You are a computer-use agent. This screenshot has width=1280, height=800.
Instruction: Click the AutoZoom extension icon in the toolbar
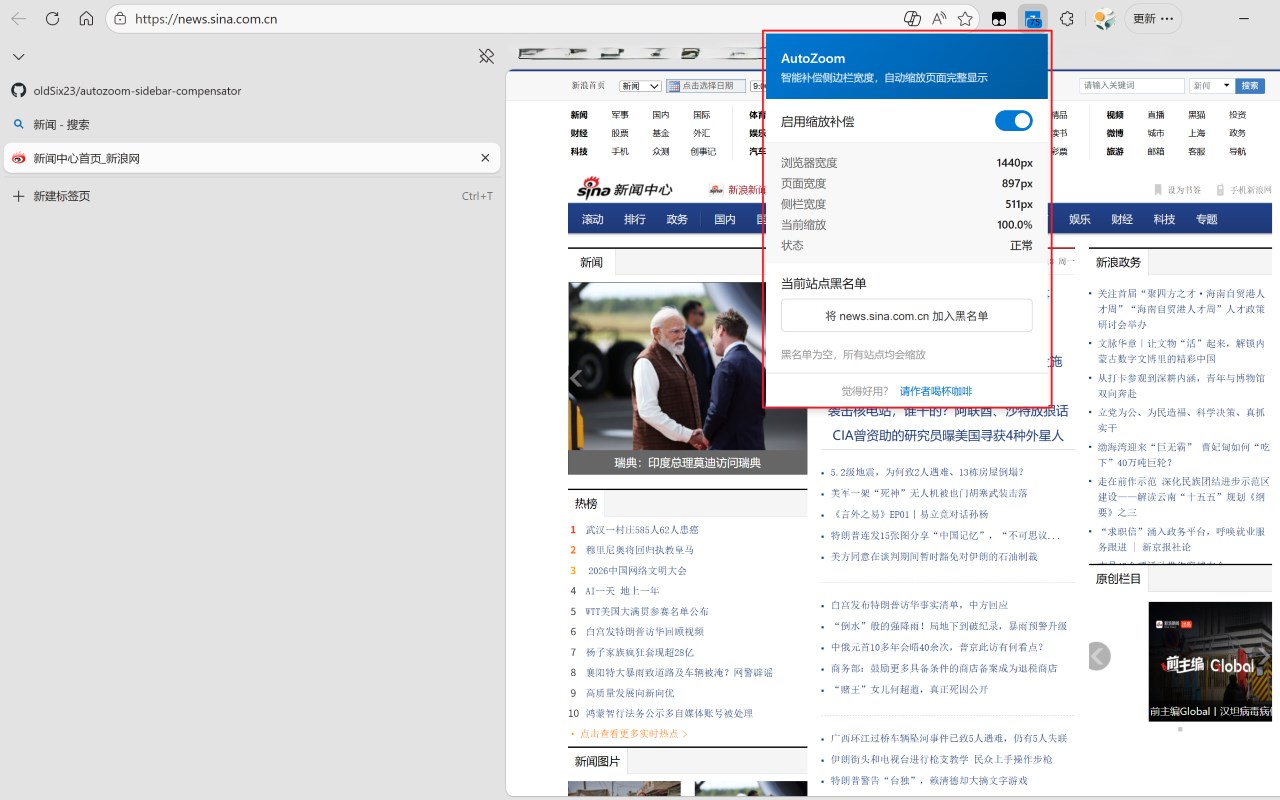(1032, 19)
